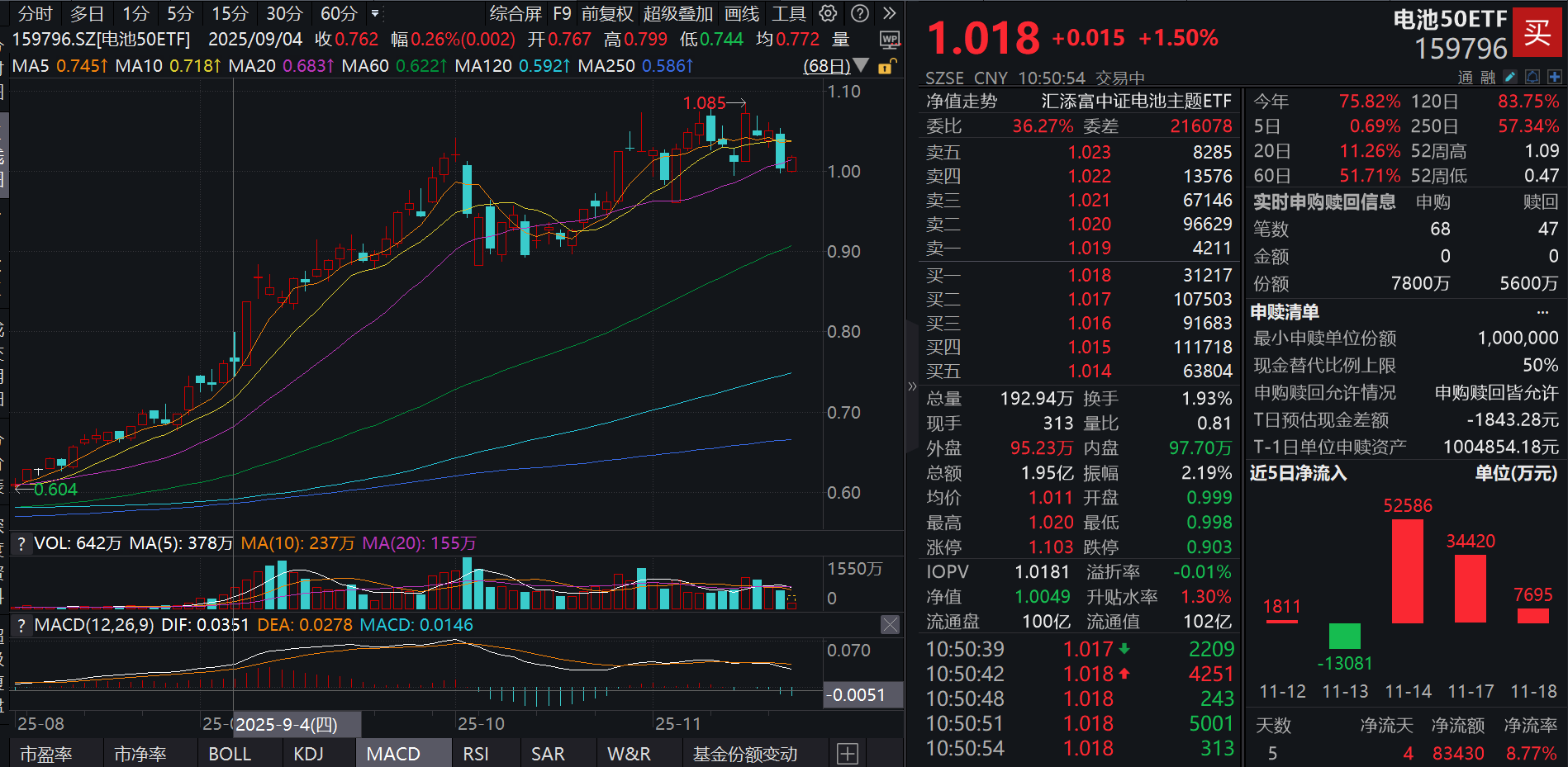
Task: Open the chart settings gear icon
Action: pos(827,12)
